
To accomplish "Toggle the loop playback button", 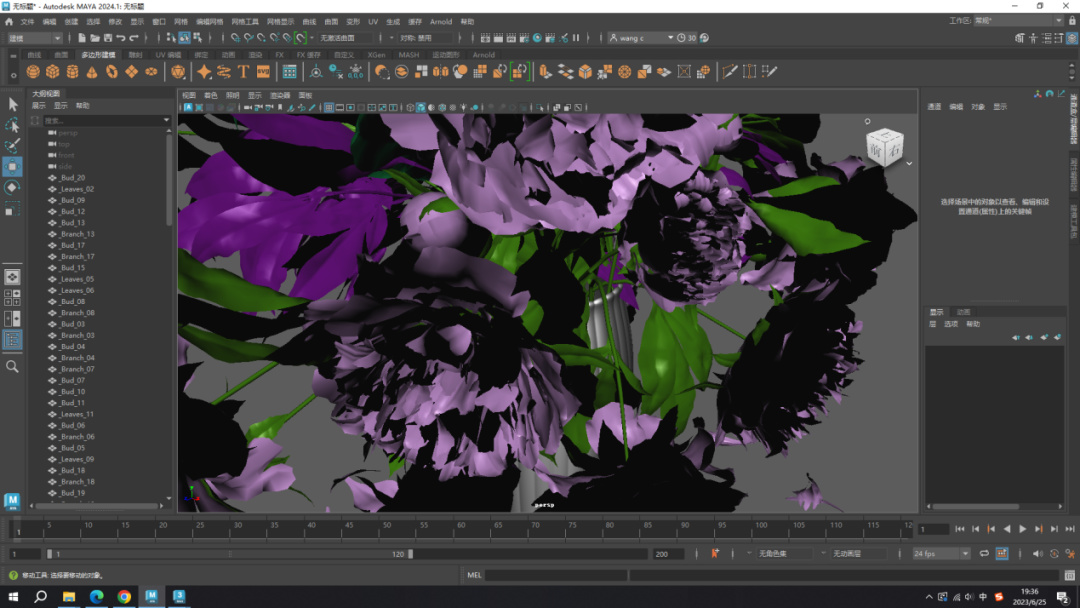I will pos(984,553).
